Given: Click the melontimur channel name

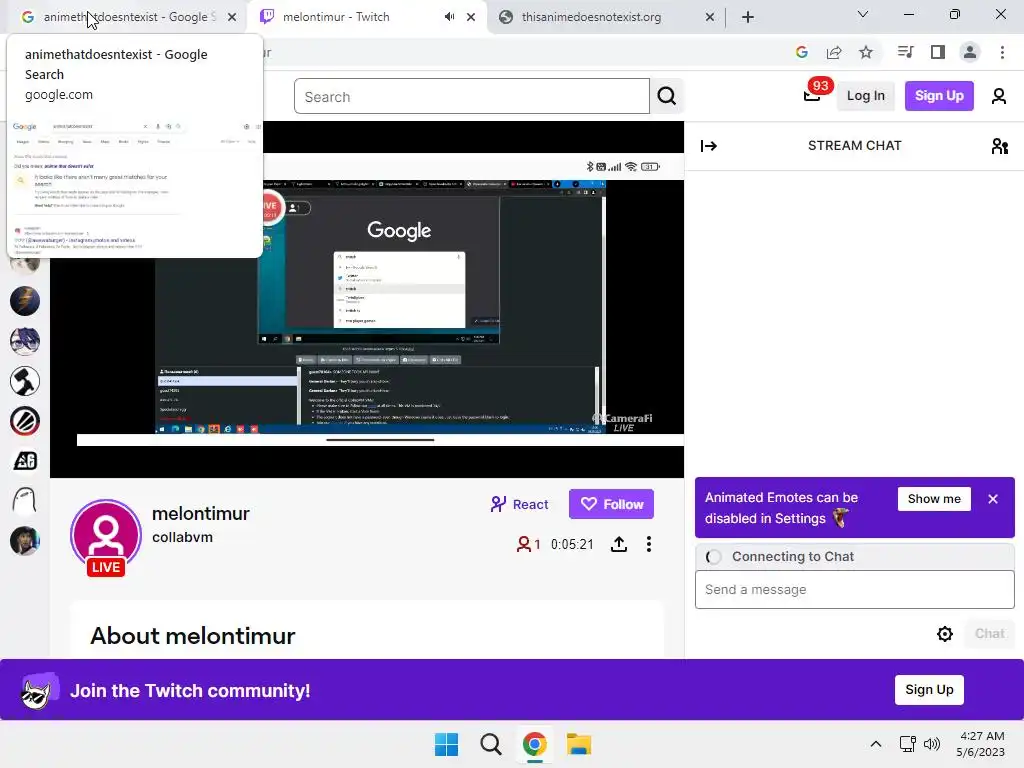Looking at the screenshot, I should click(200, 514).
